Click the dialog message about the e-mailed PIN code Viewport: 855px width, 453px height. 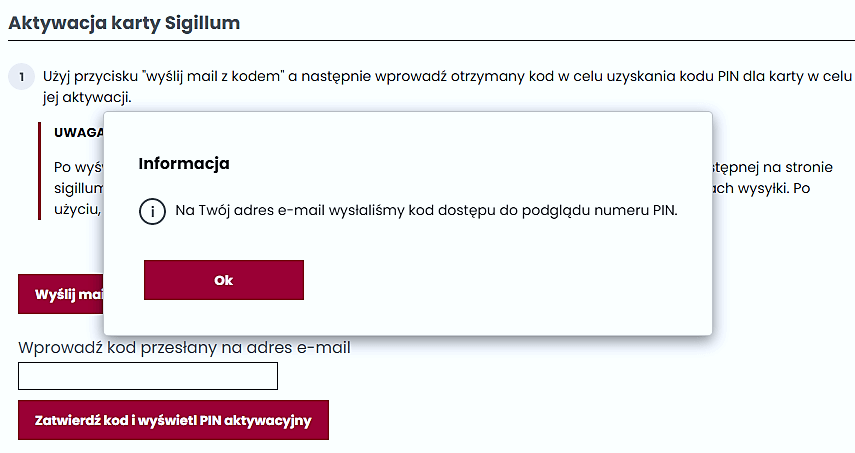click(x=426, y=210)
